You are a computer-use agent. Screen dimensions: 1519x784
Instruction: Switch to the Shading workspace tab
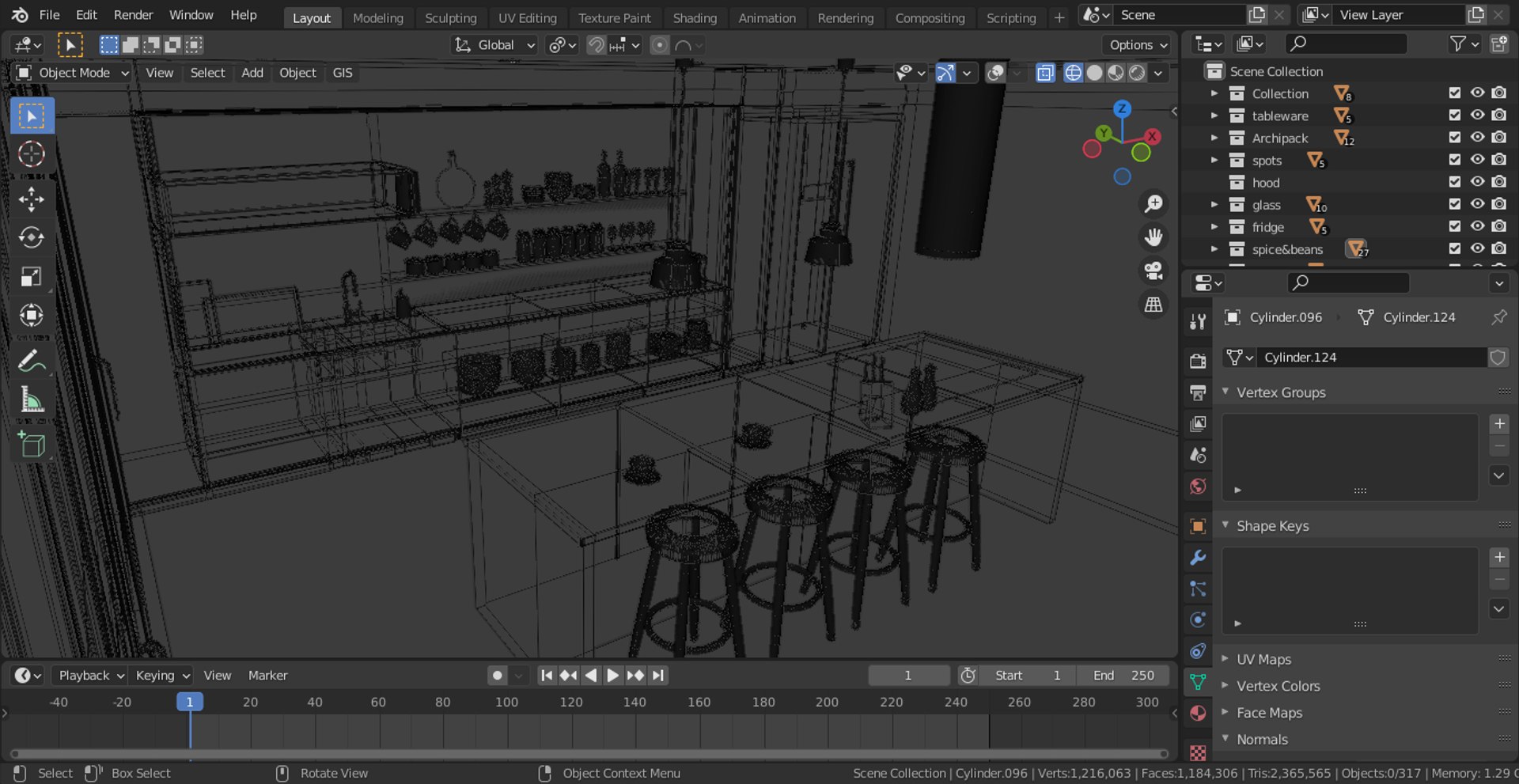point(695,17)
